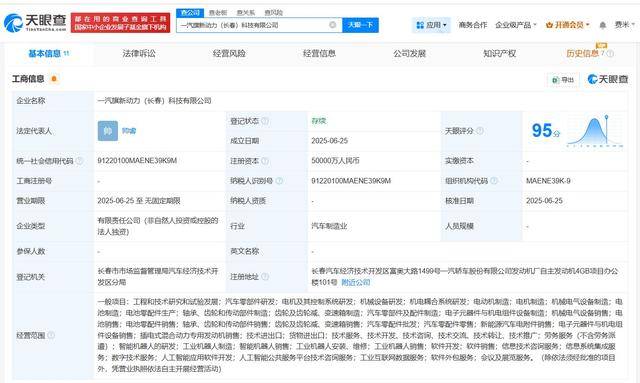The image size is (640, 383).
Task: Click the company name in 企业名称 row
Action: [154, 100]
